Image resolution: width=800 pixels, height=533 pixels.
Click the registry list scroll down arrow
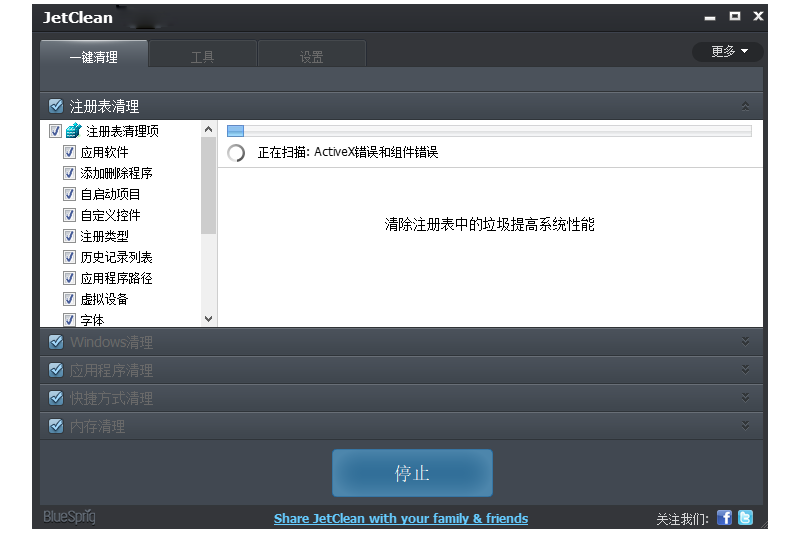click(x=208, y=319)
